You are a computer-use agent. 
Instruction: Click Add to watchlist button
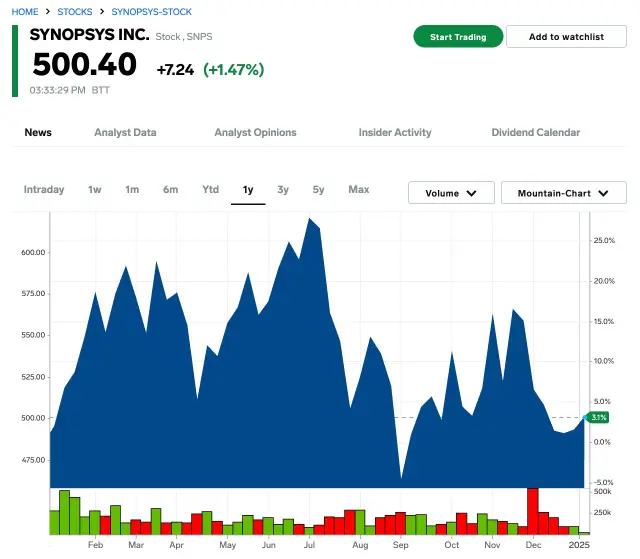[566, 37]
